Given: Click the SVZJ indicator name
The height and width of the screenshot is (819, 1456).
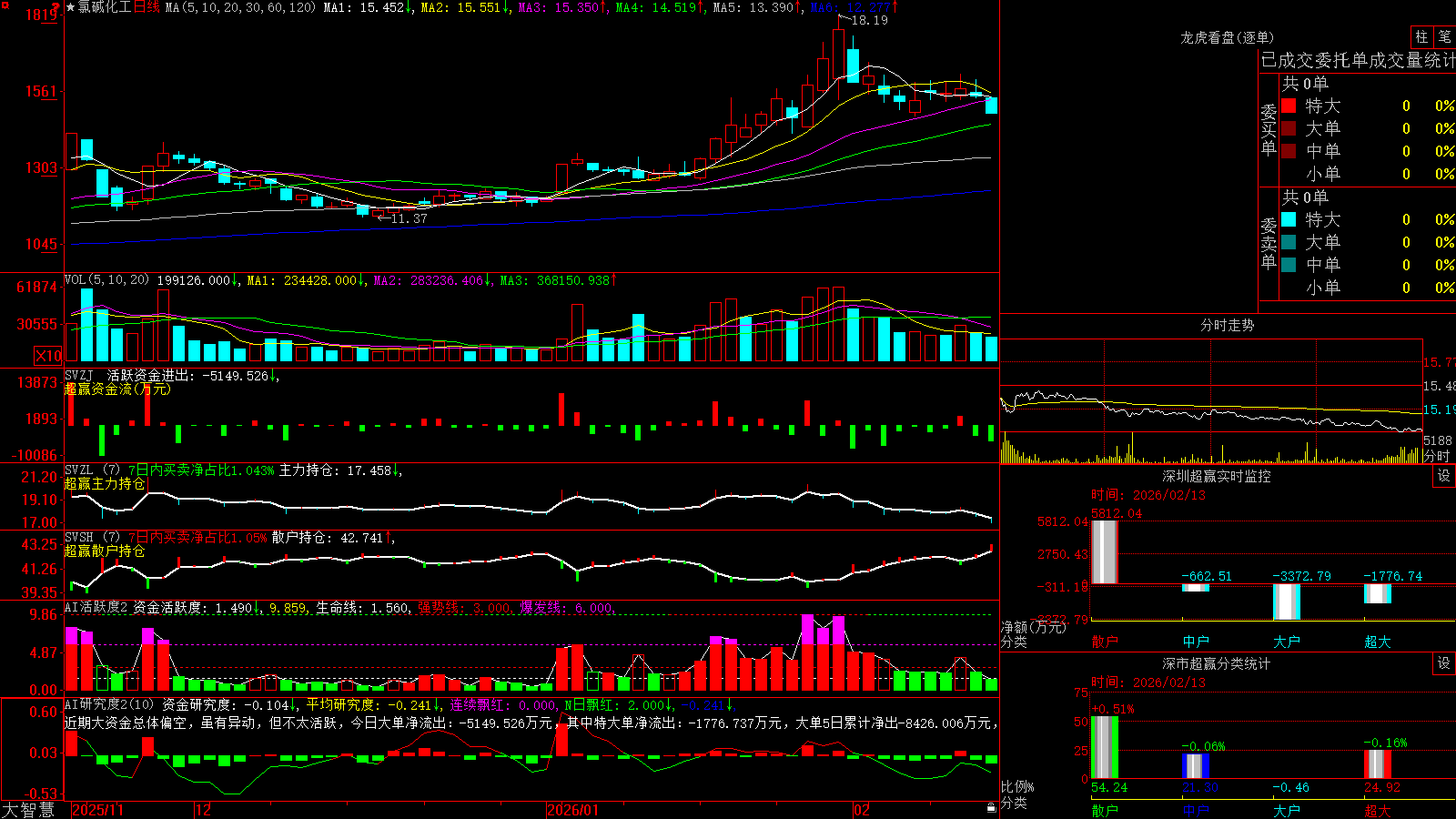Looking at the screenshot, I should coord(78,375).
